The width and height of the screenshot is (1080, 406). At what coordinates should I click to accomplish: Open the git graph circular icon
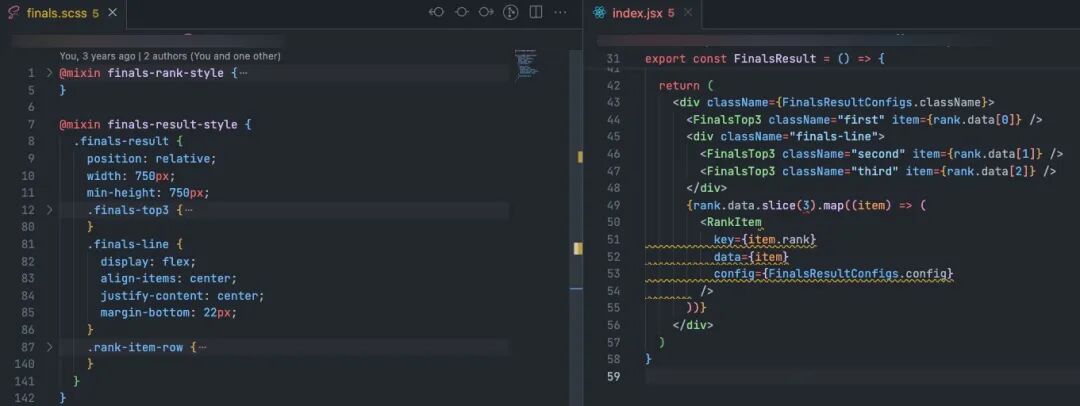point(510,12)
